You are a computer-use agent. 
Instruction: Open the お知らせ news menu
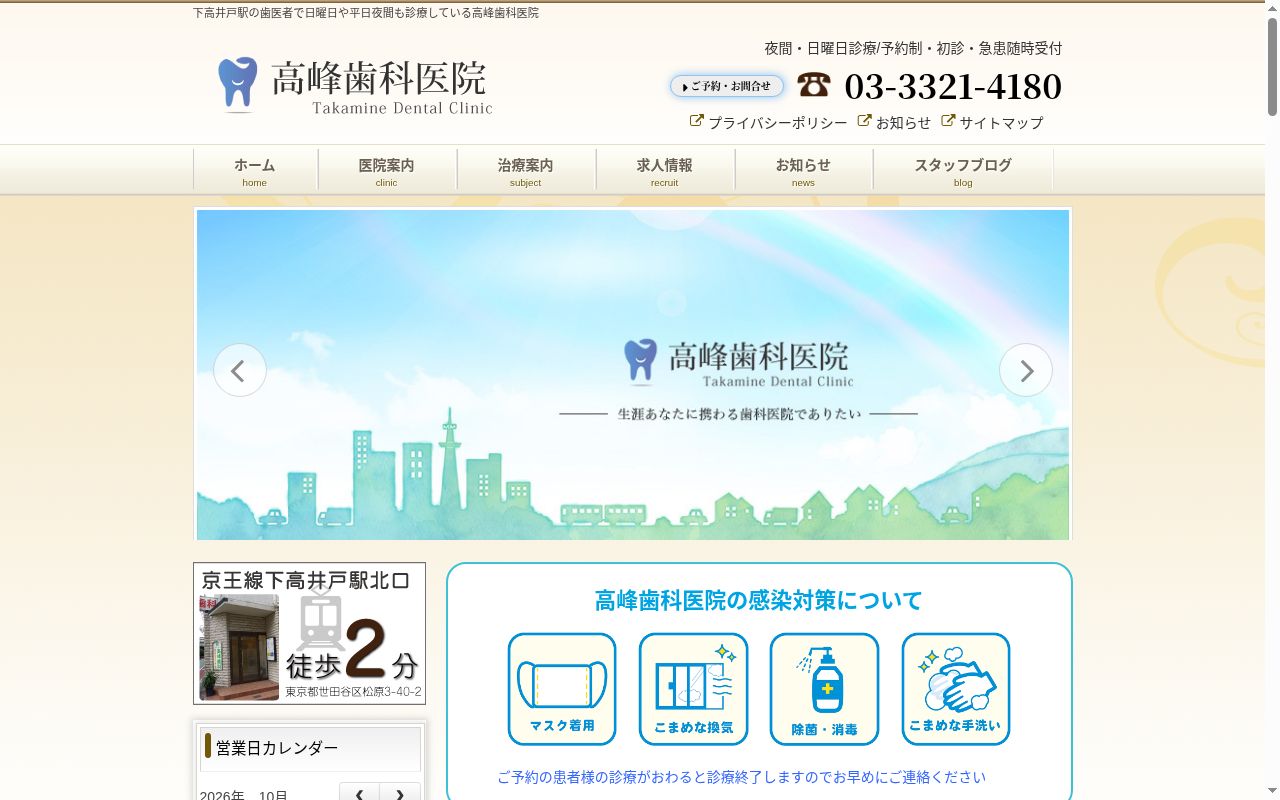click(803, 170)
